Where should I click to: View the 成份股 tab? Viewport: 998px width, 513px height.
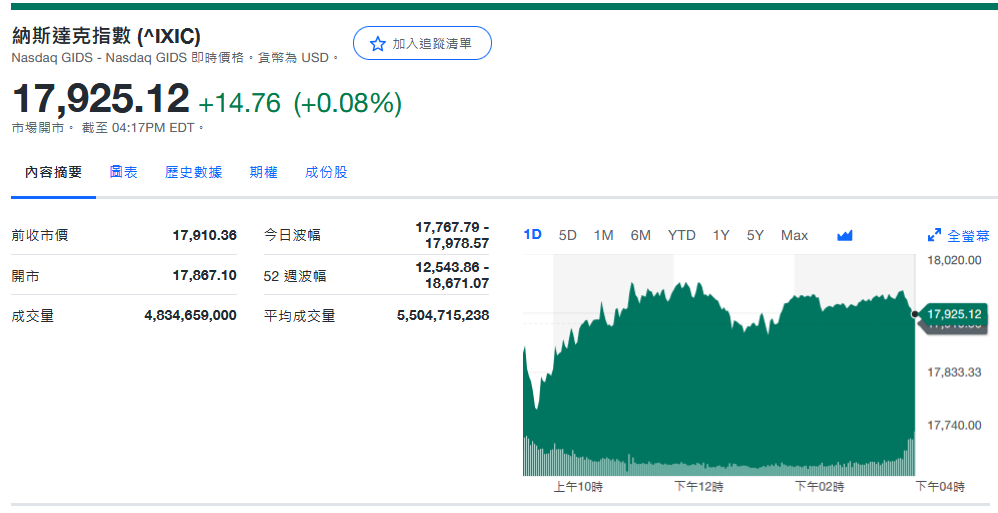(x=326, y=172)
